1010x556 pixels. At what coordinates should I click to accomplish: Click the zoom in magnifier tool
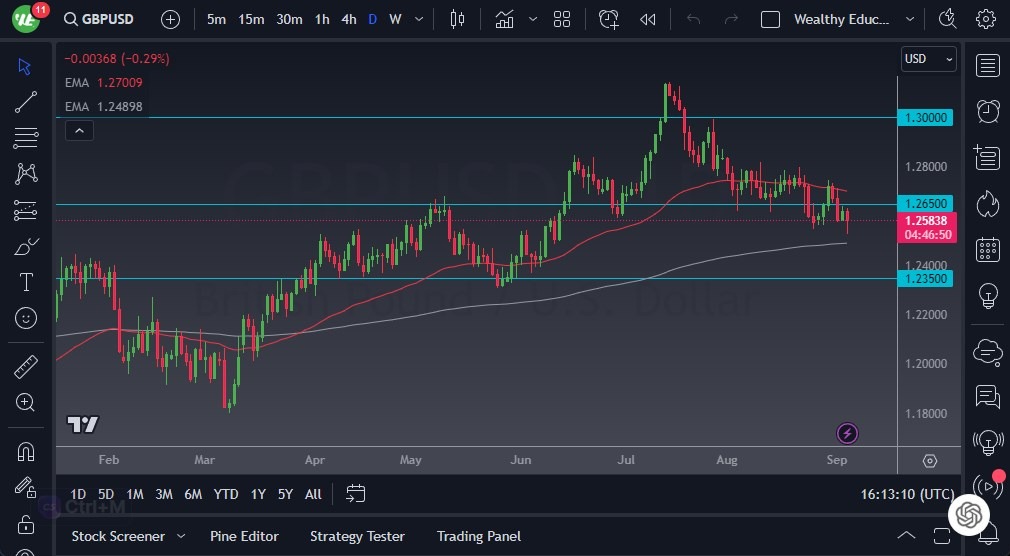(26, 402)
